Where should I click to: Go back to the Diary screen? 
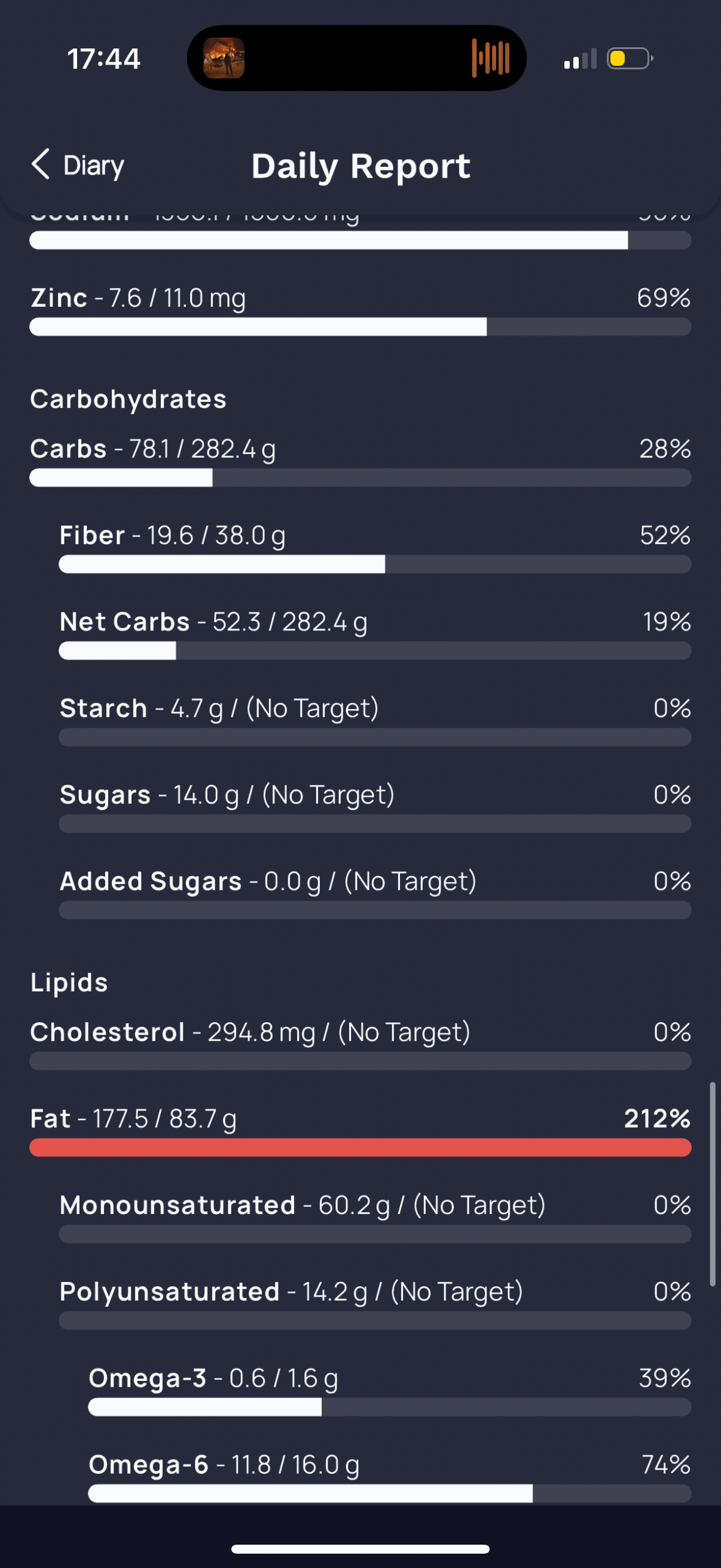coord(77,165)
